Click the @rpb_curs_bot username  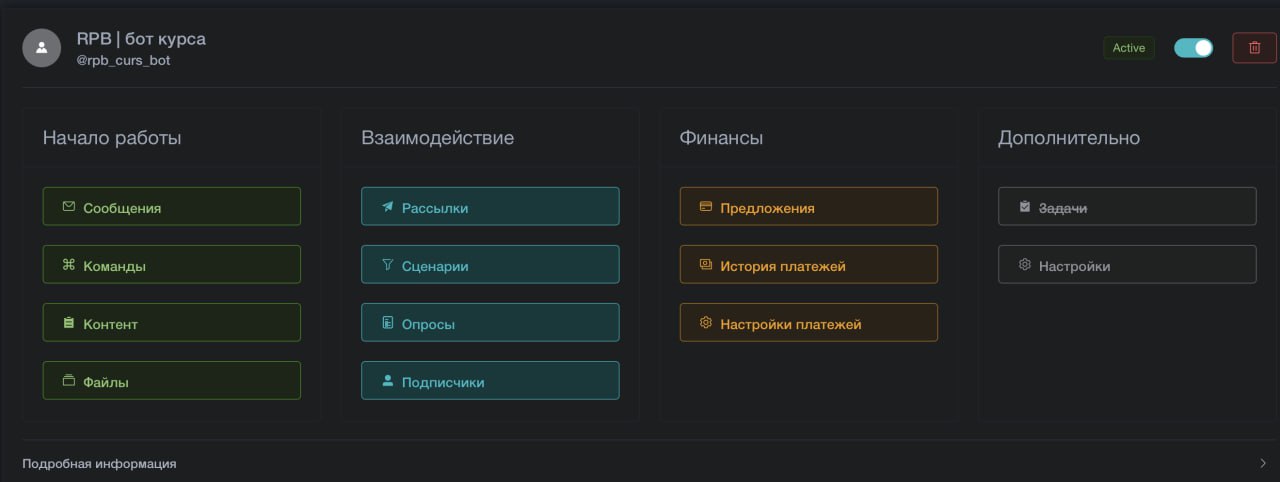point(124,60)
